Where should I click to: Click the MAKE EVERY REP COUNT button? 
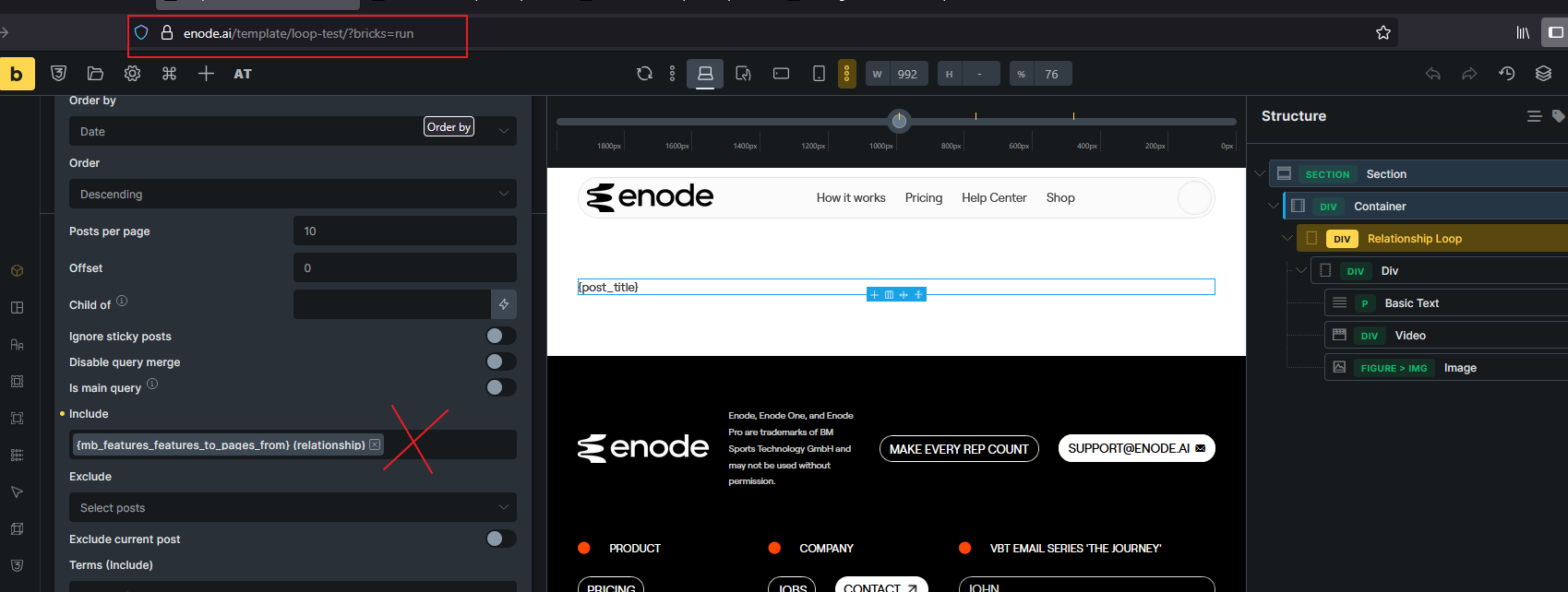[x=959, y=449]
